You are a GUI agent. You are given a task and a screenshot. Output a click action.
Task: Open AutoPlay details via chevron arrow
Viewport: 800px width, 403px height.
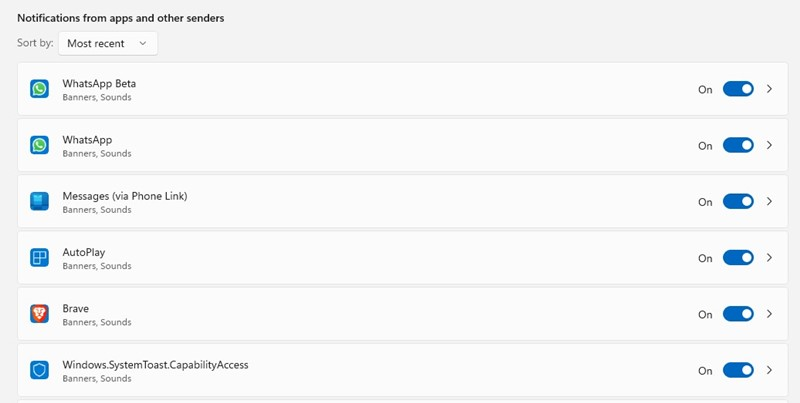[x=769, y=258]
